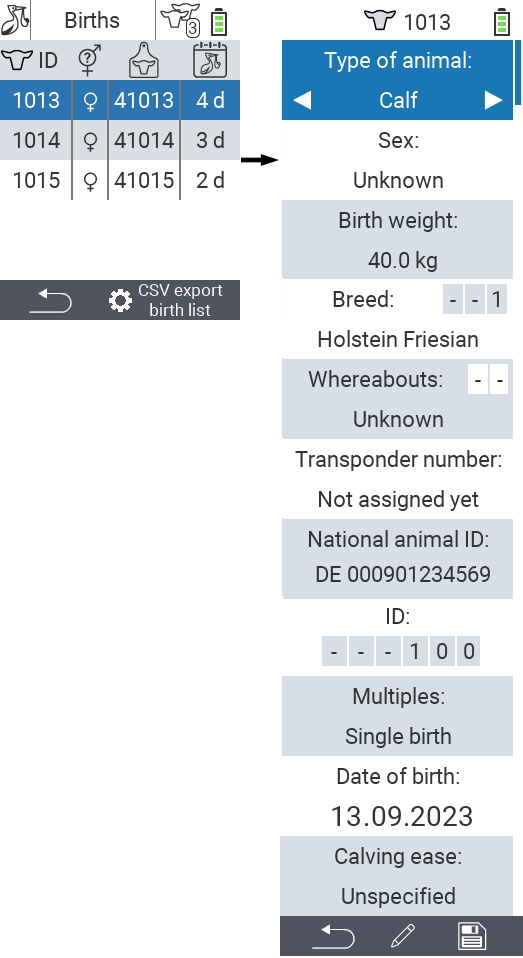Select the row for animal 1015
The width and height of the screenshot is (523, 958).
coord(120,180)
